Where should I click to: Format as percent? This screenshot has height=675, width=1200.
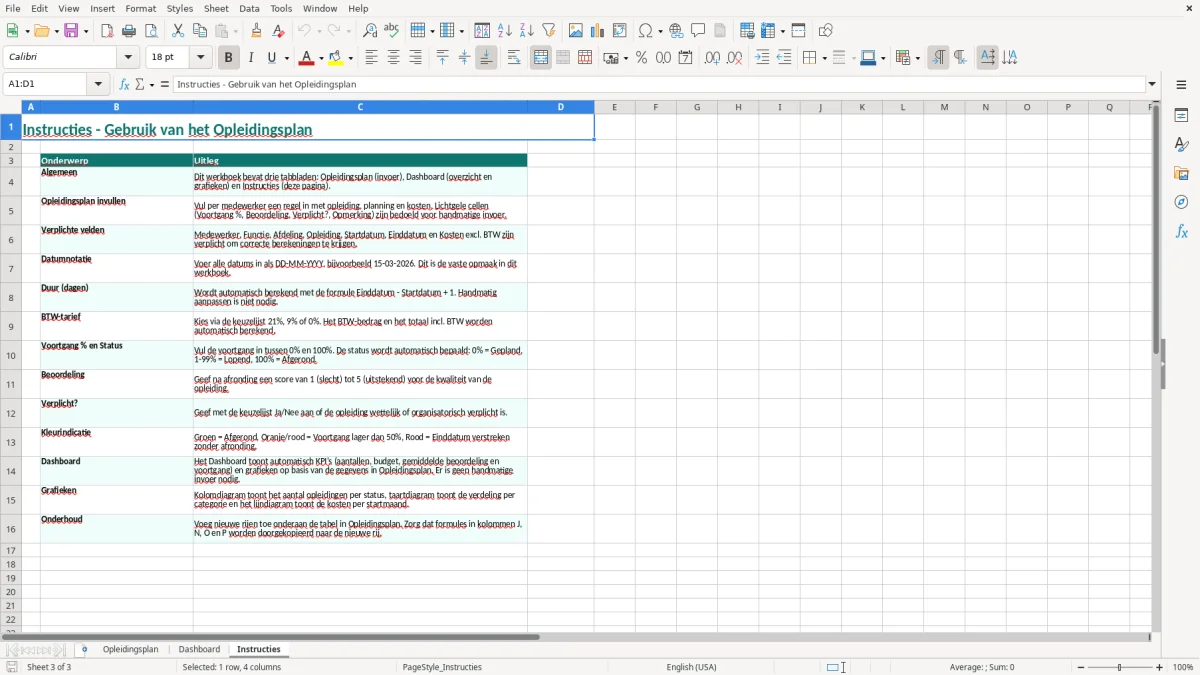[x=641, y=58]
